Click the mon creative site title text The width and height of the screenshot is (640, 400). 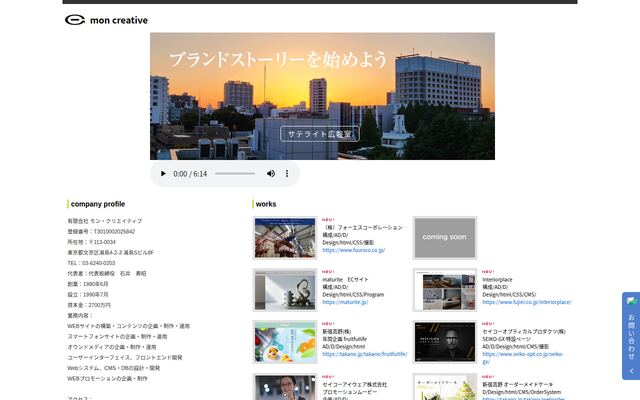point(119,20)
